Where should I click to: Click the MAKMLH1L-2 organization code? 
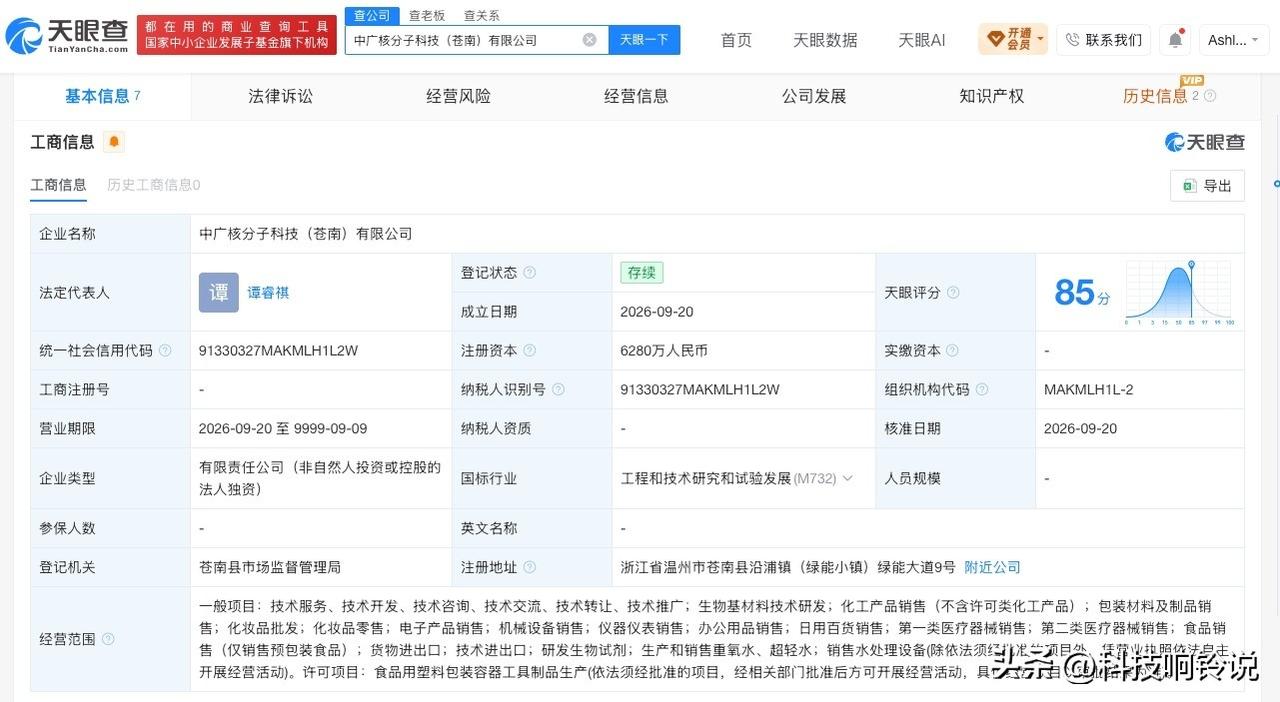(x=1088, y=390)
